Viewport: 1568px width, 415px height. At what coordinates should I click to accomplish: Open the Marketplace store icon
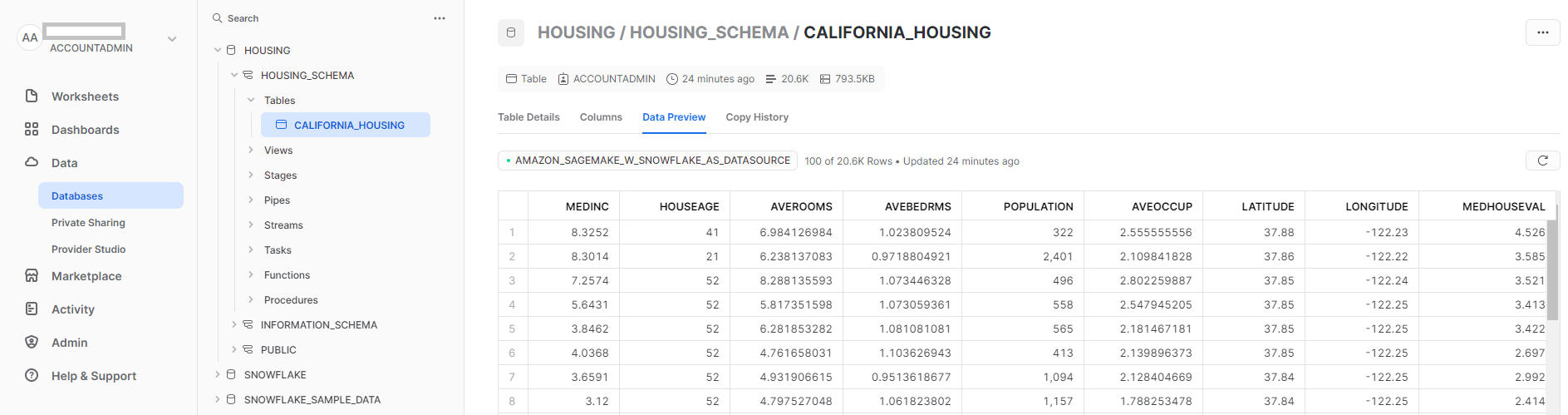pyautogui.click(x=32, y=275)
